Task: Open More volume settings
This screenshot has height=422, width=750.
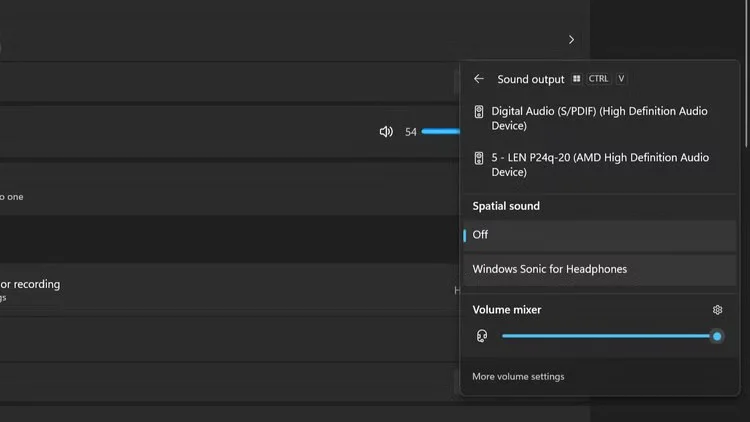Action: coord(518,377)
